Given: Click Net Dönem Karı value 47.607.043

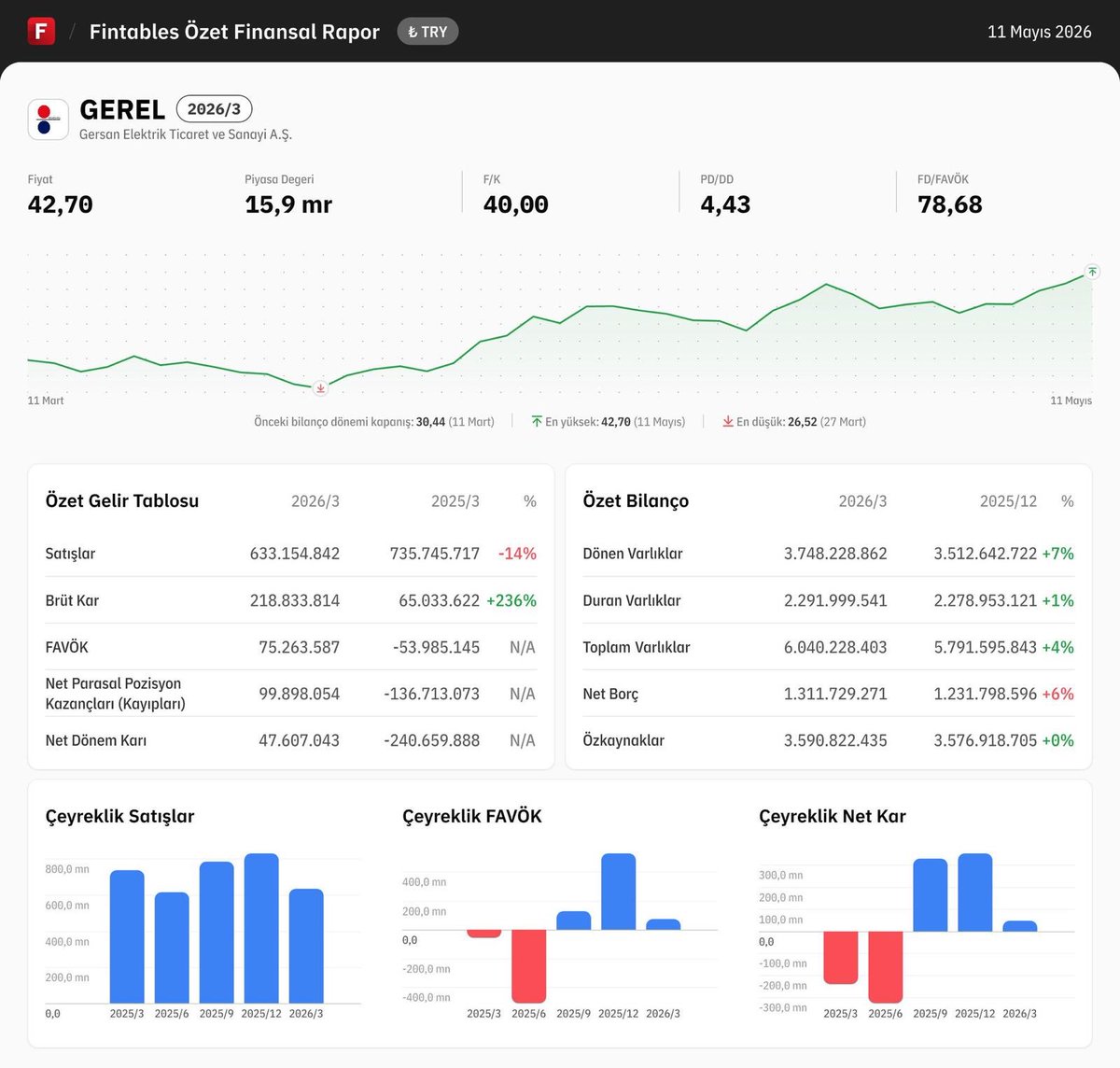Looking at the screenshot, I should [x=299, y=740].
